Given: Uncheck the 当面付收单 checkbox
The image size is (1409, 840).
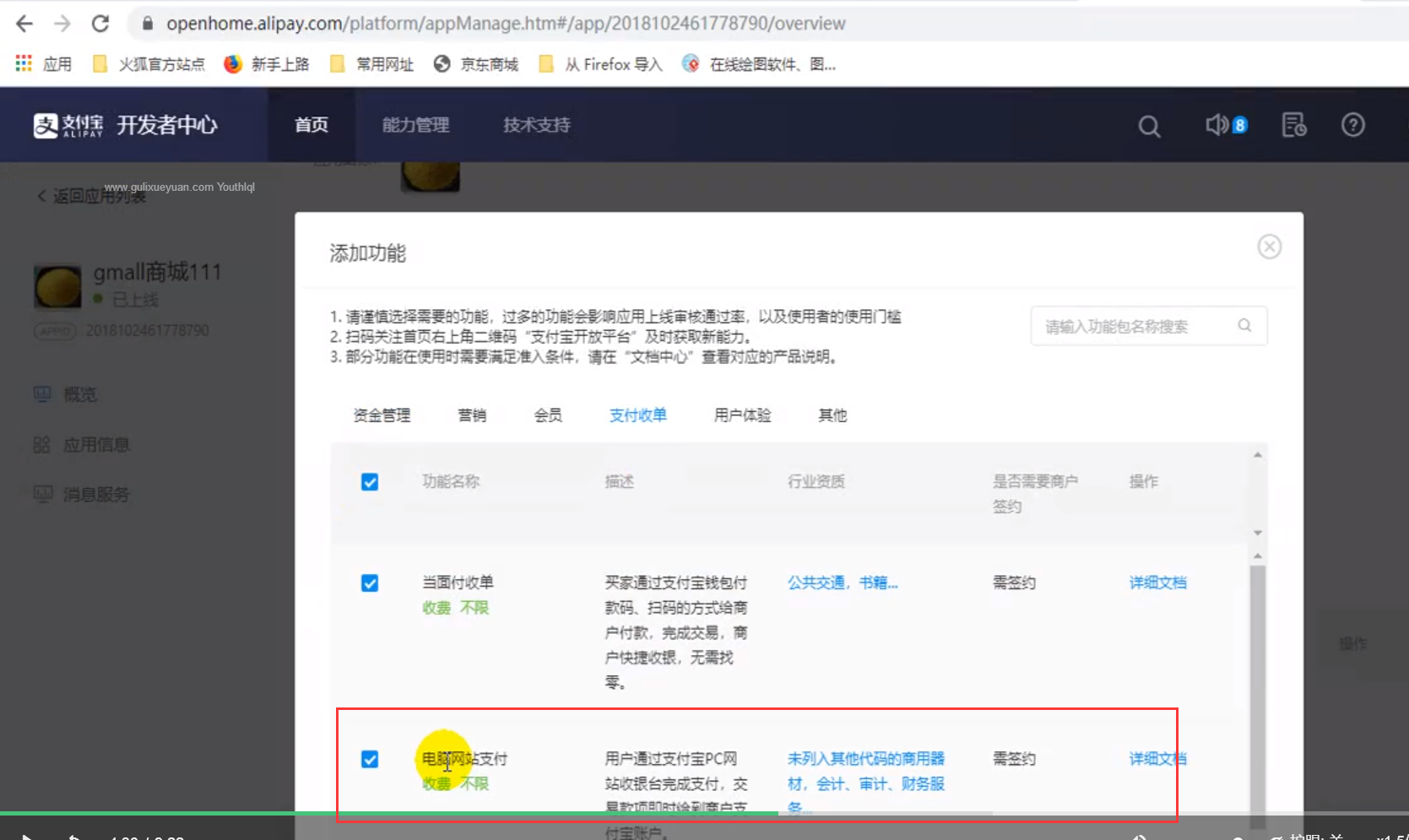Looking at the screenshot, I should tap(370, 583).
